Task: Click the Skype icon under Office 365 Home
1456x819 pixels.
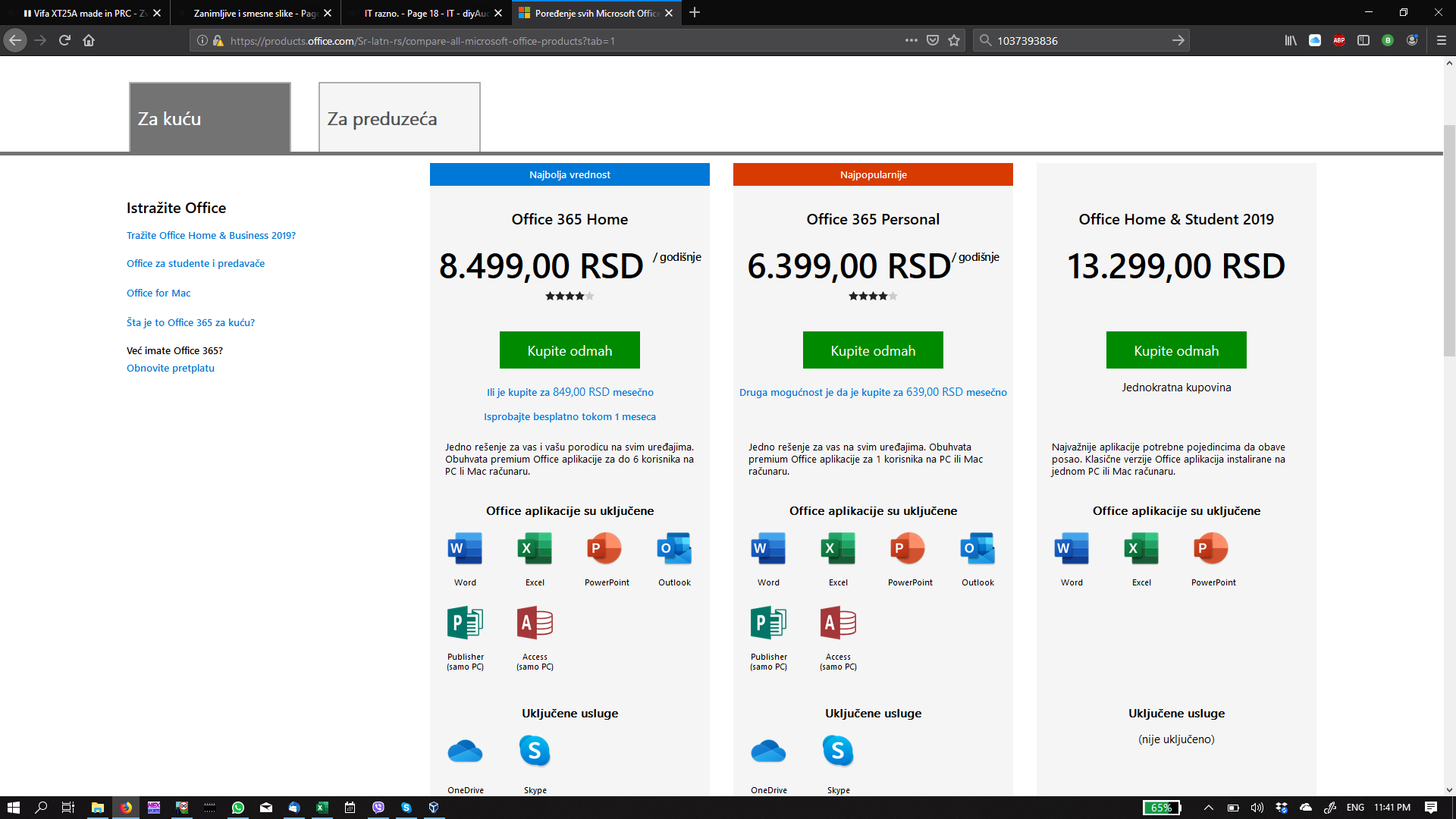Action: (535, 751)
